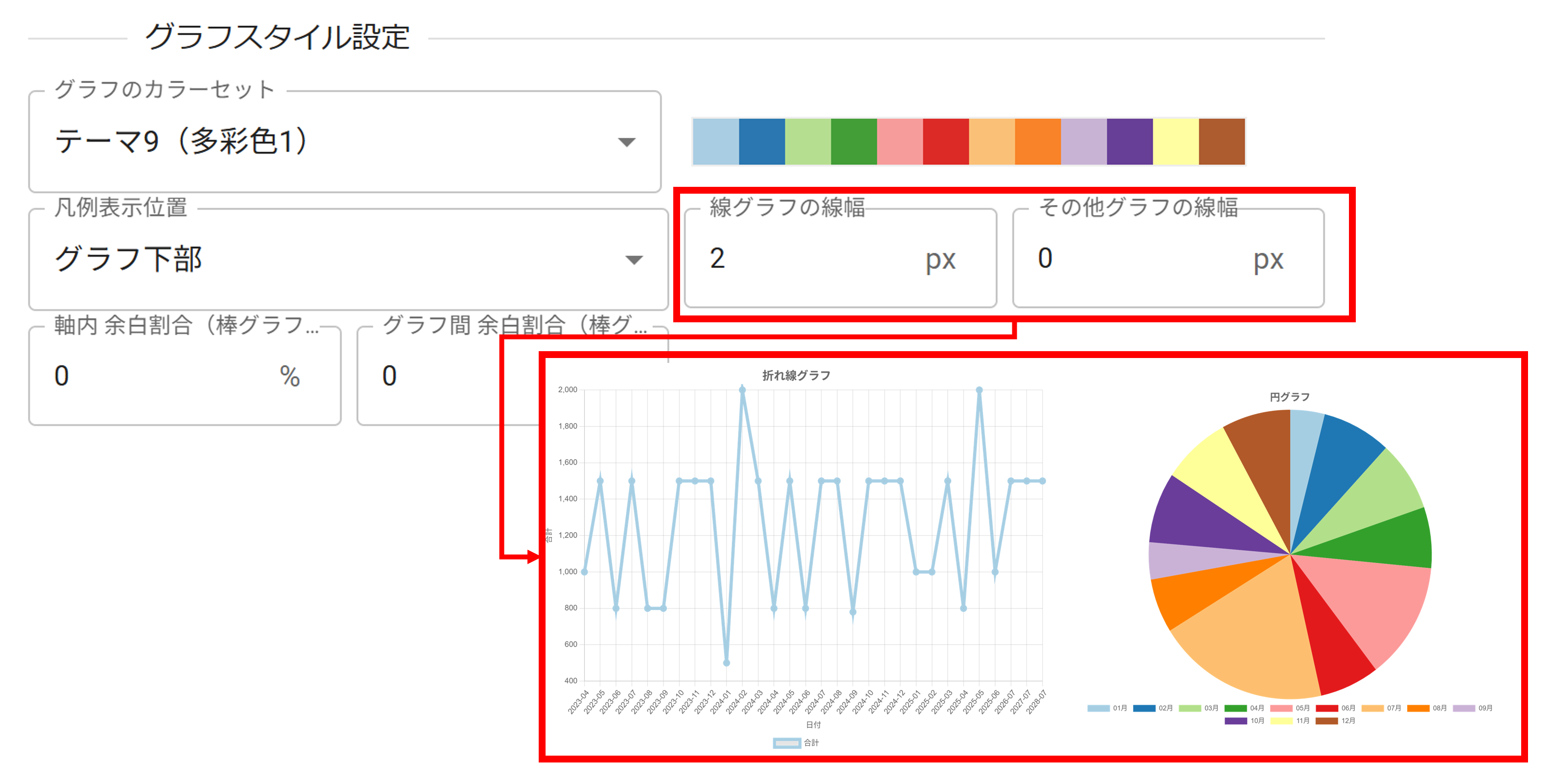
Task: Click the purple palette swatch
Action: click(1130, 141)
